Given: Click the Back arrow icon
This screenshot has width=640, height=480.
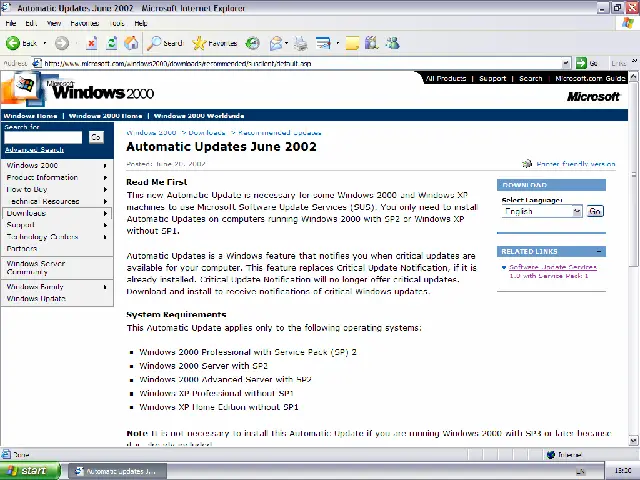Looking at the screenshot, I should point(13,43).
